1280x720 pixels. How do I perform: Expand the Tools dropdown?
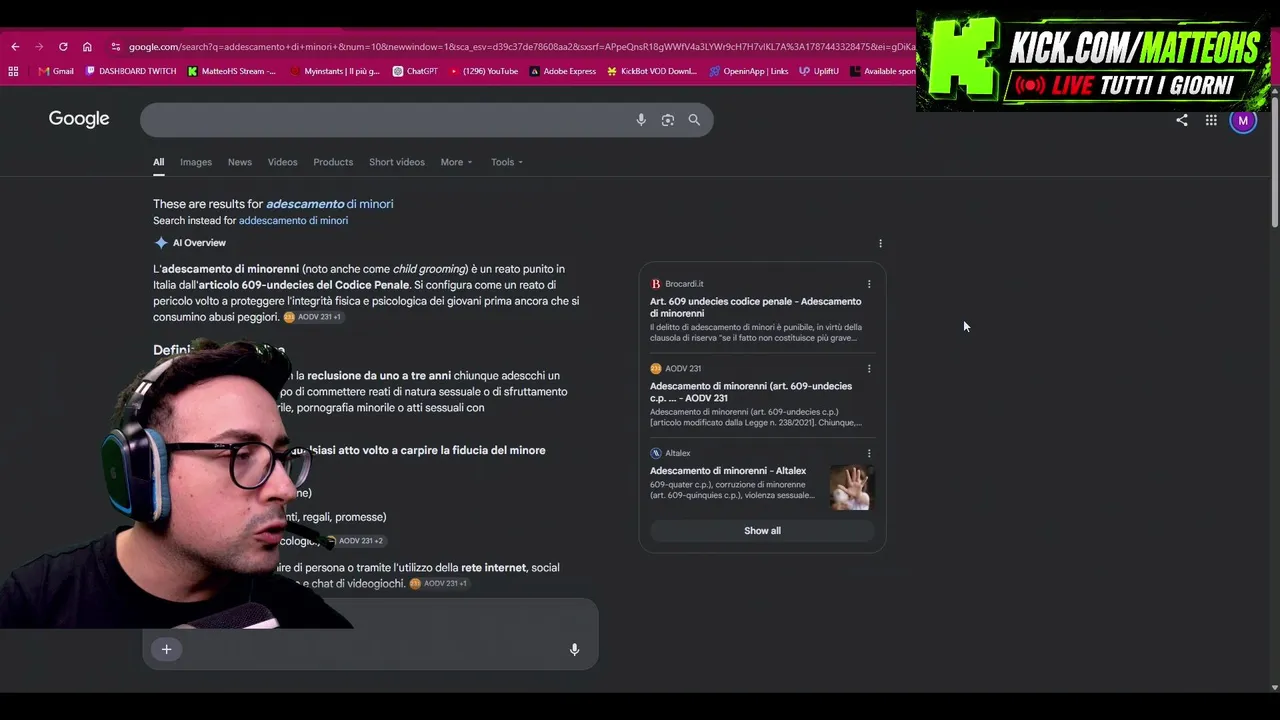507,162
